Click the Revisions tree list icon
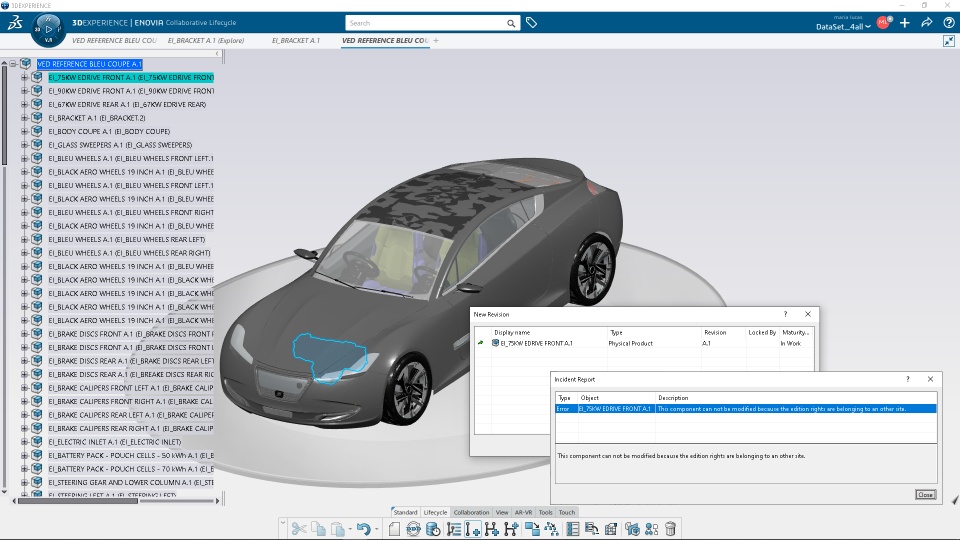960x540 pixels. click(454, 528)
